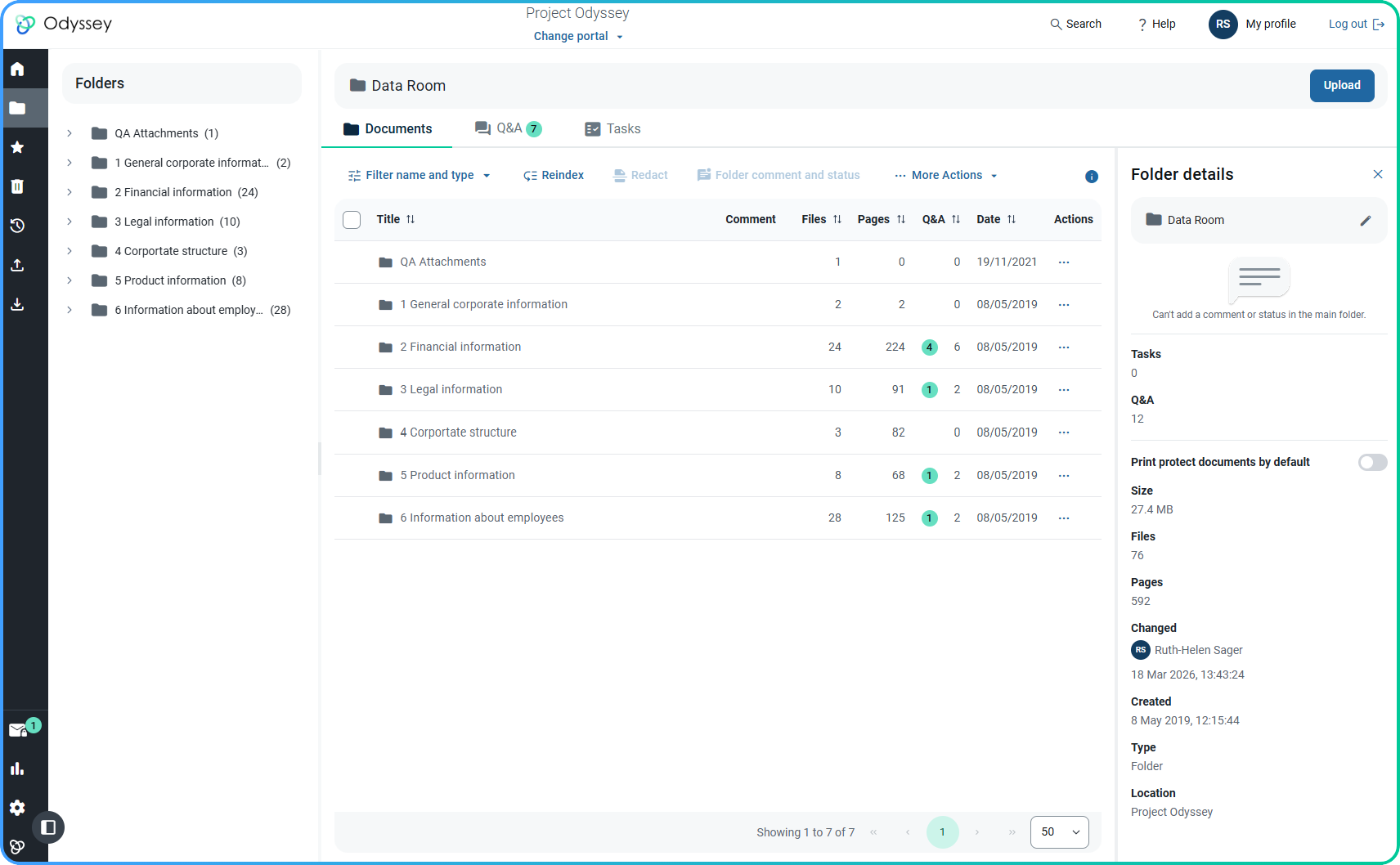Switch to the Tasks tab
Image resolution: width=1400 pixels, height=865 pixels.
click(x=612, y=129)
